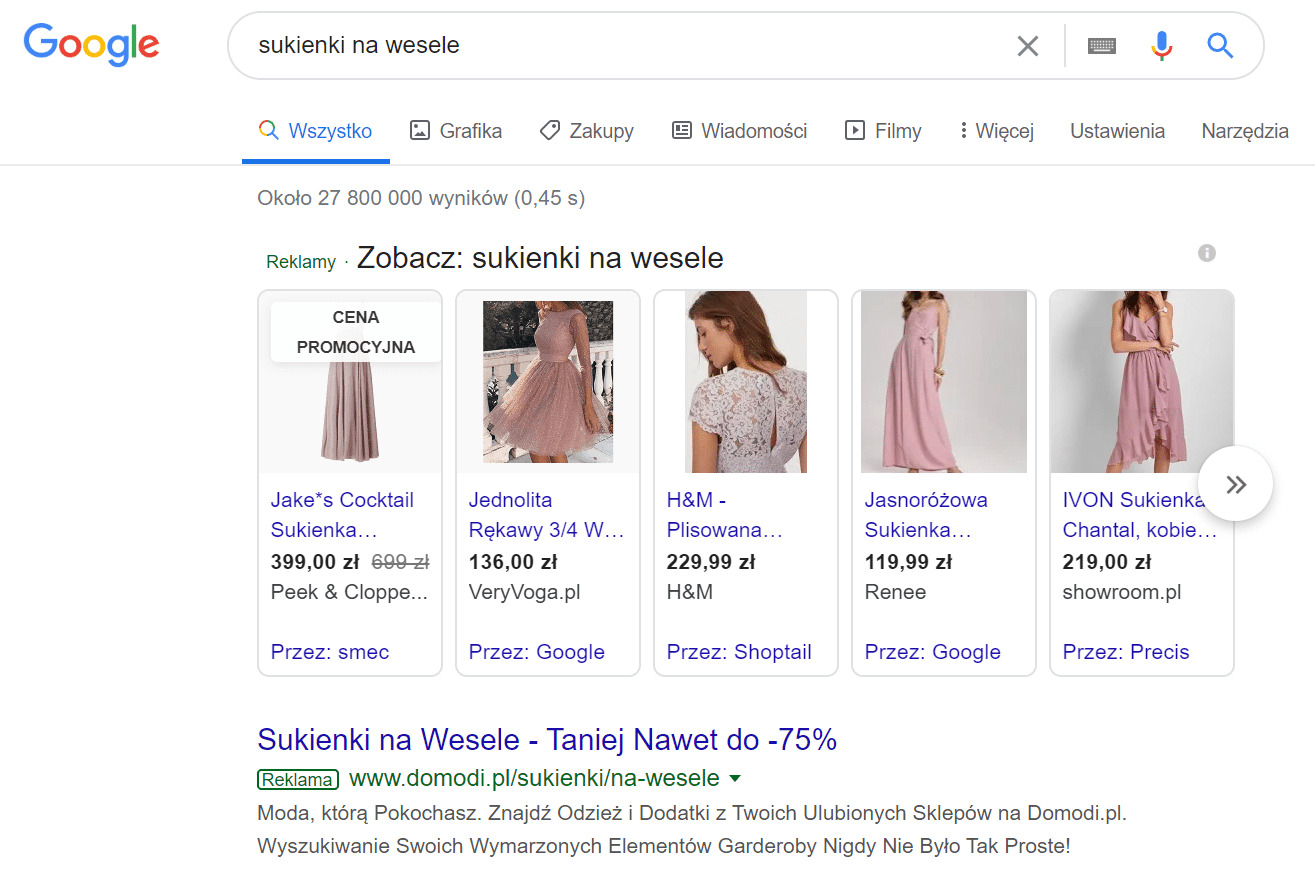
Task: Click the Reklama badge on domodi ad
Action: 298,779
